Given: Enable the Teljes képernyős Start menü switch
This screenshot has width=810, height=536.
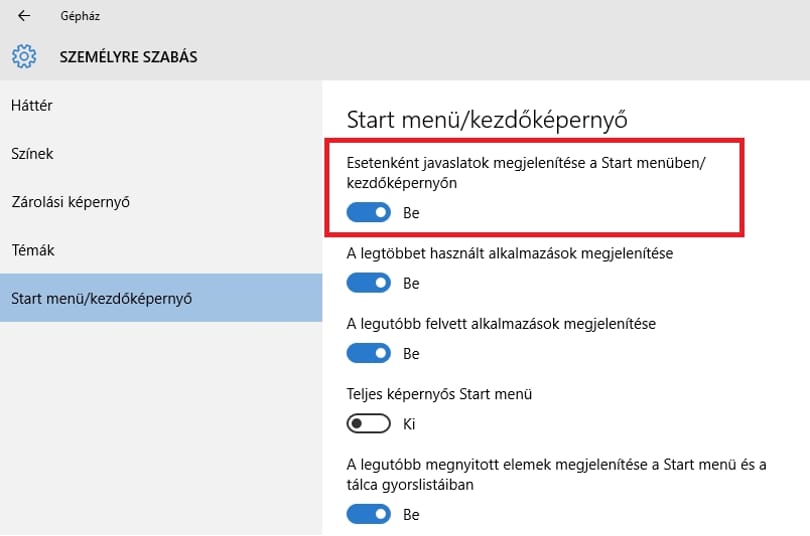Looking at the screenshot, I should pos(368,424).
